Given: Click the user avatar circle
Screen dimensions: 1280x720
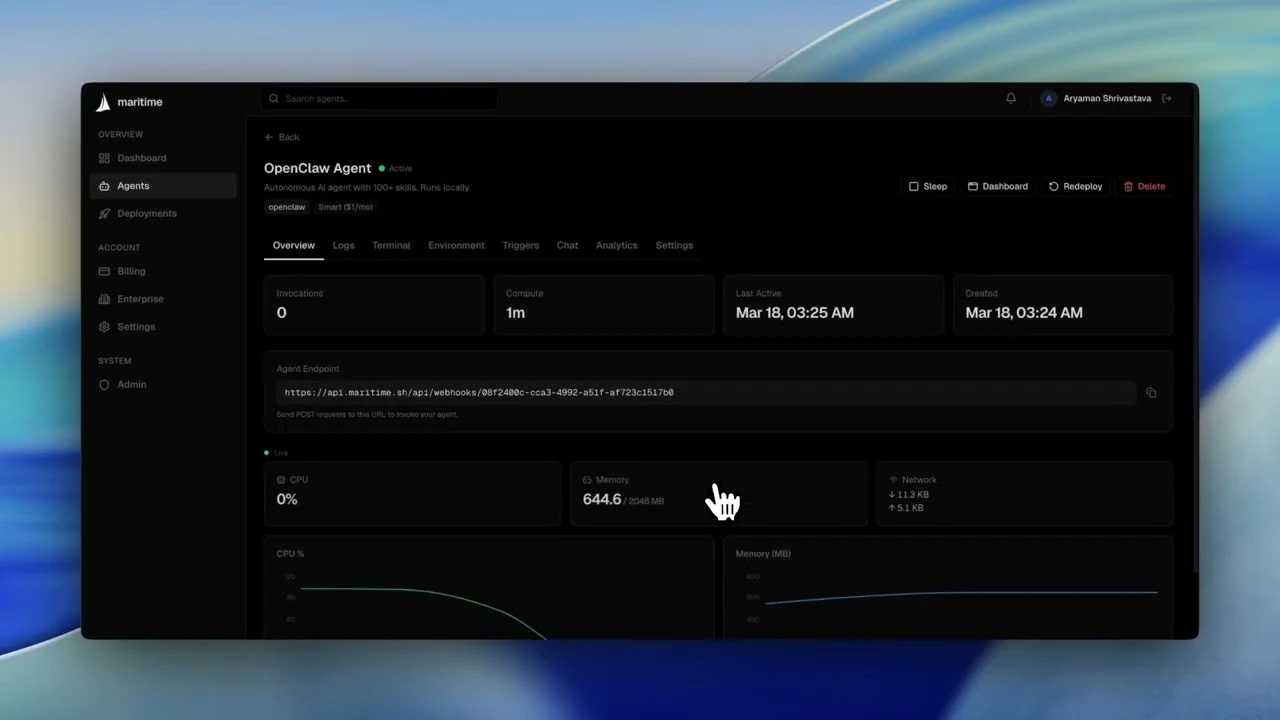Looking at the screenshot, I should tap(1048, 99).
